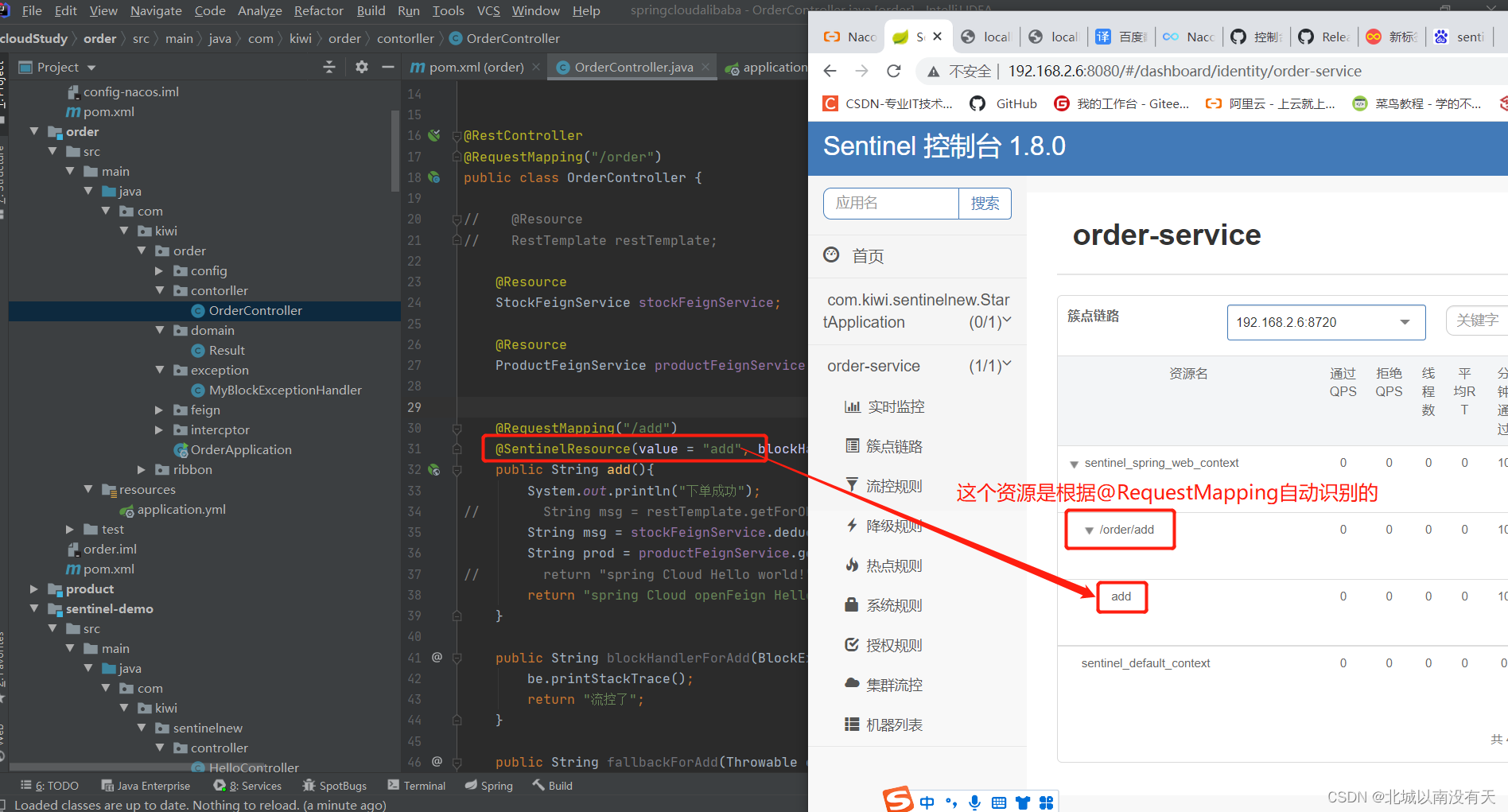The height and width of the screenshot is (812, 1508).
Task: Open 簇点链路 in the Sentinel sidebar
Action: click(x=884, y=446)
